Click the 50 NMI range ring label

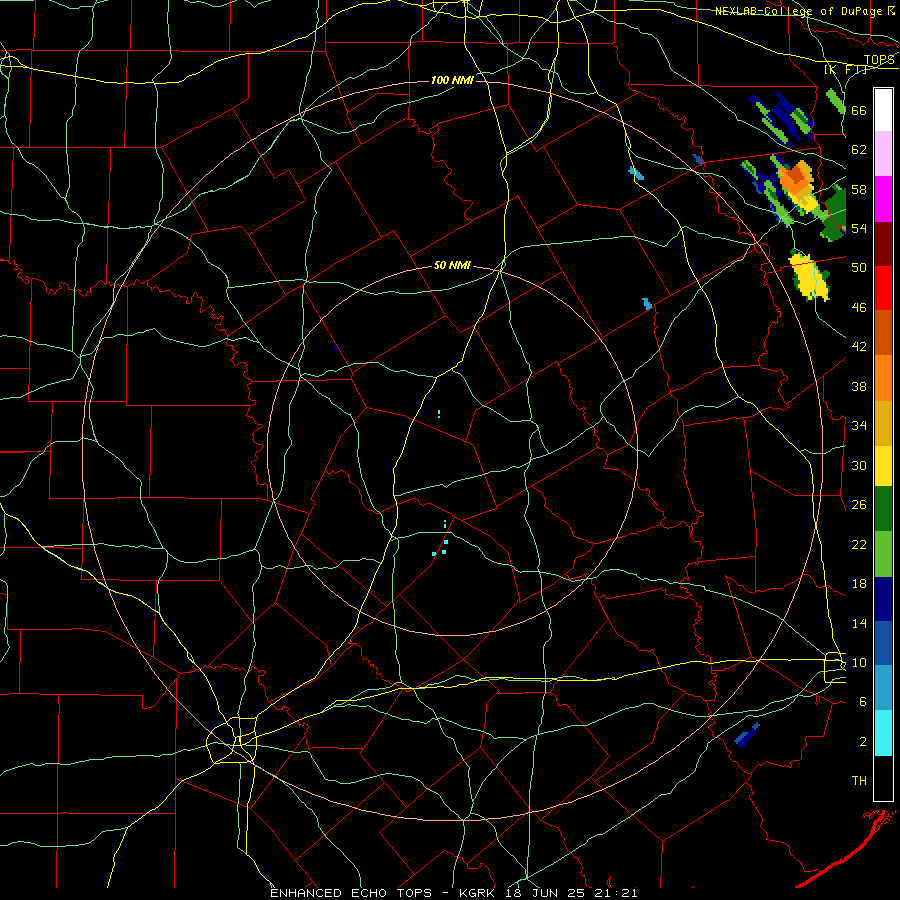coord(452,265)
